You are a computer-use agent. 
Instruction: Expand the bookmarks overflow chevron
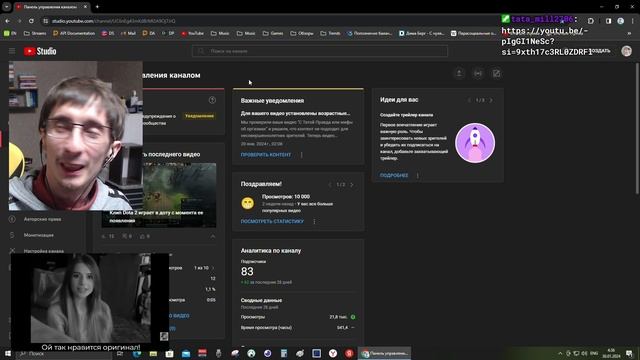[629, 33]
